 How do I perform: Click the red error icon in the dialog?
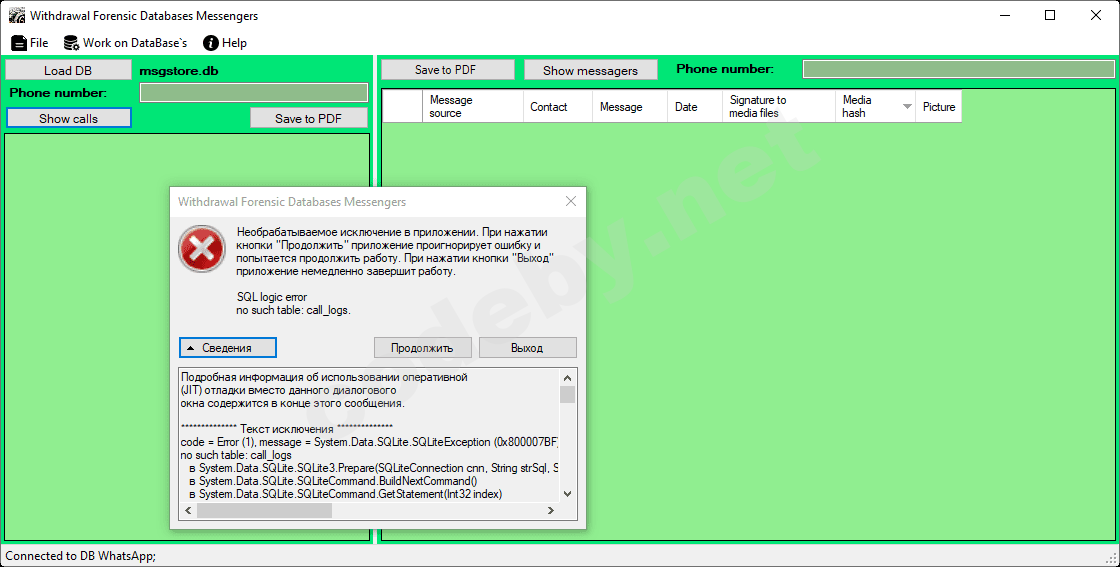click(x=202, y=249)
